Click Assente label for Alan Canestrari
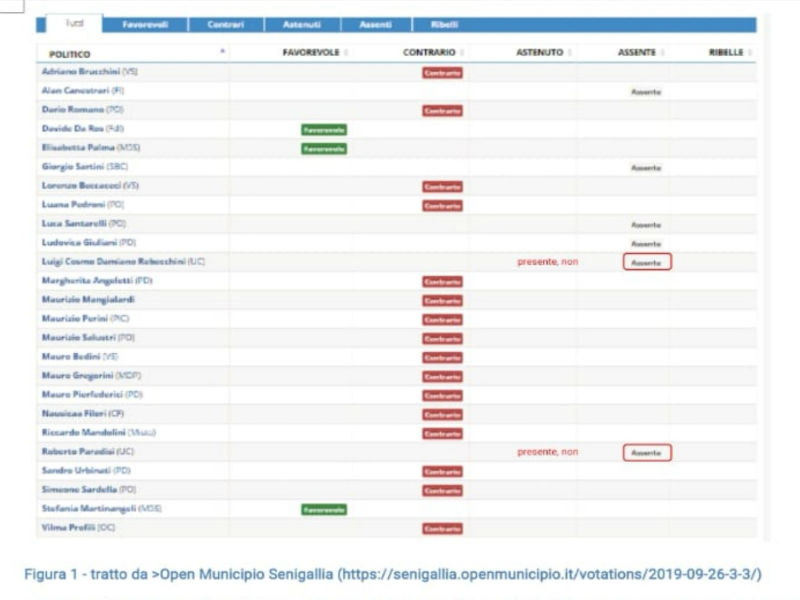The image size is (800, 600). pyautogui.click(x=646, y=92)
